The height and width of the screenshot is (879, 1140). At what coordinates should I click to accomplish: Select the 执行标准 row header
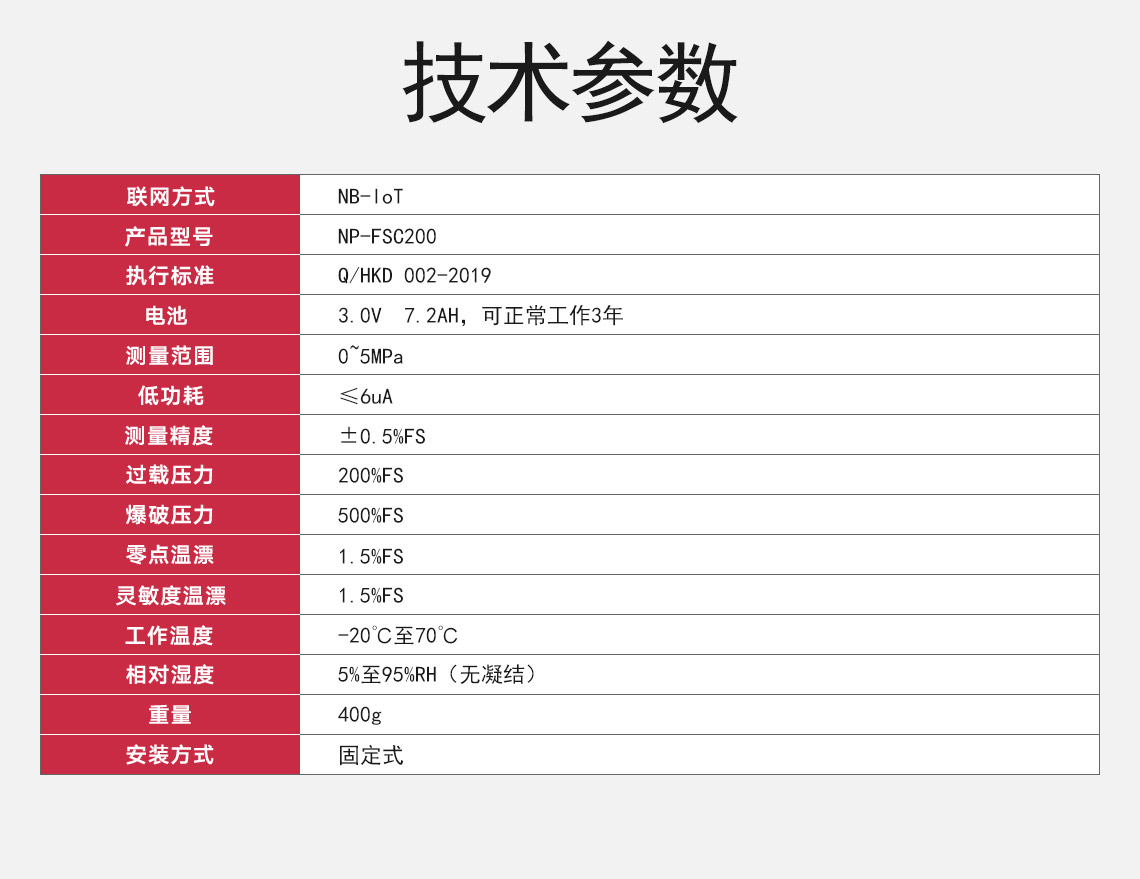point(170,275)
